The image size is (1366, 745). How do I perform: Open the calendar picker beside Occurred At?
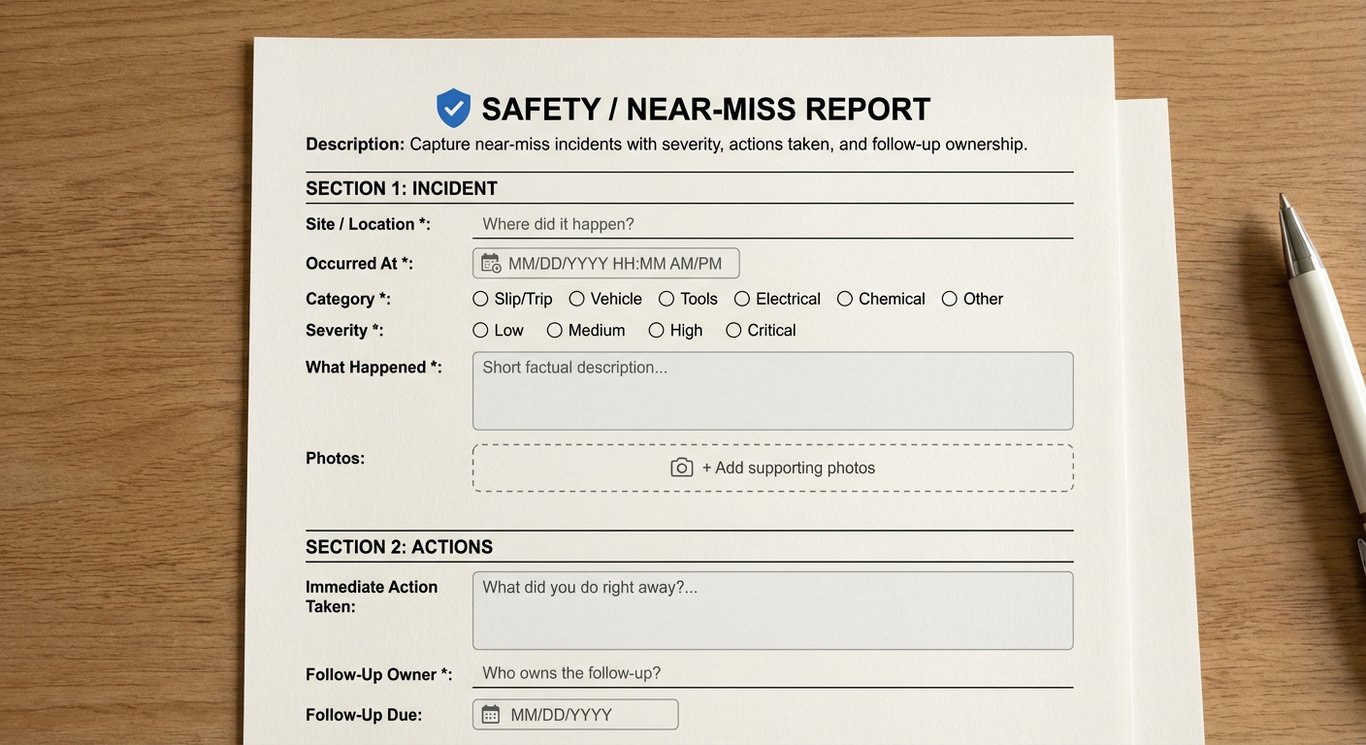click(489, 262)
